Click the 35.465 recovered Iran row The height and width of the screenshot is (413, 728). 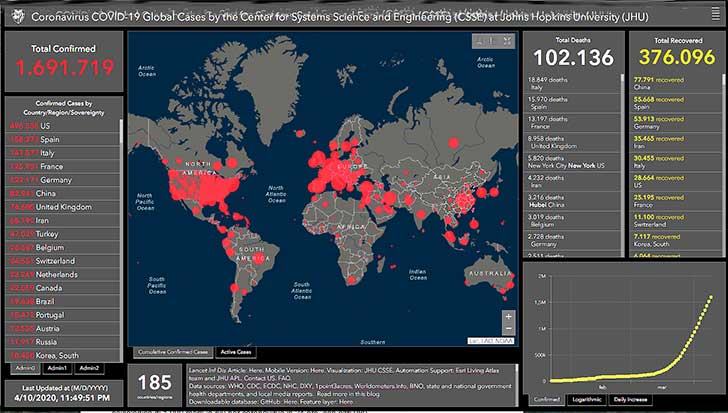676,142
